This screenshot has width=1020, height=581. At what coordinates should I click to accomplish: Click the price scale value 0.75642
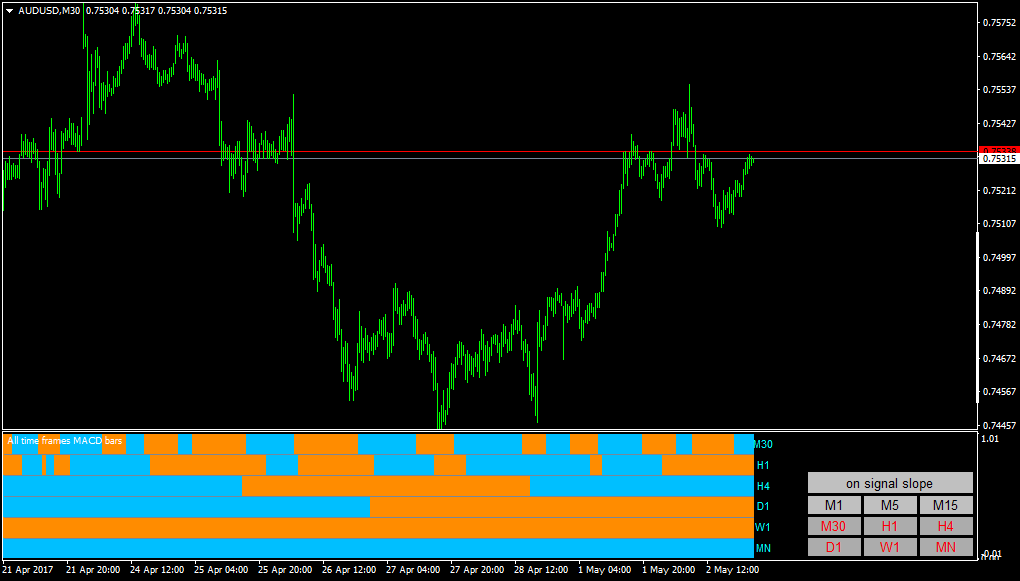click(1000, 57)
